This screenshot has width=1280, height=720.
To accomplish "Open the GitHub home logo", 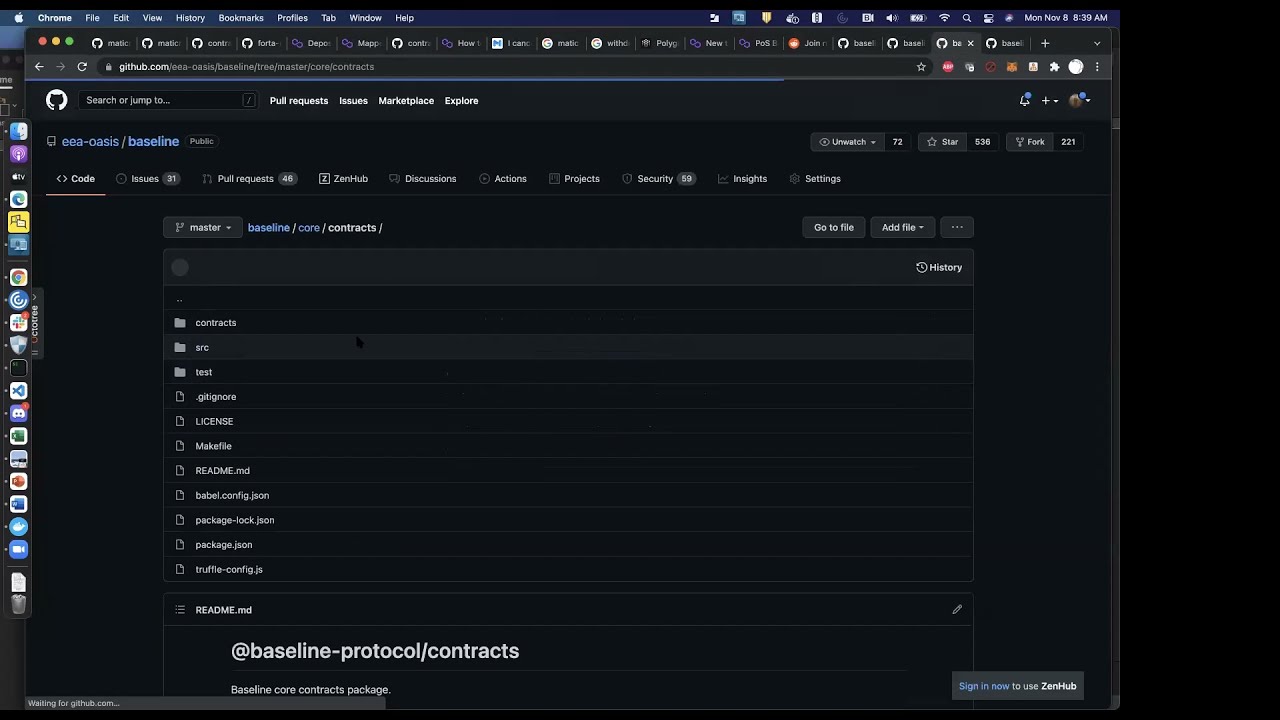I will tap(57, 100).
